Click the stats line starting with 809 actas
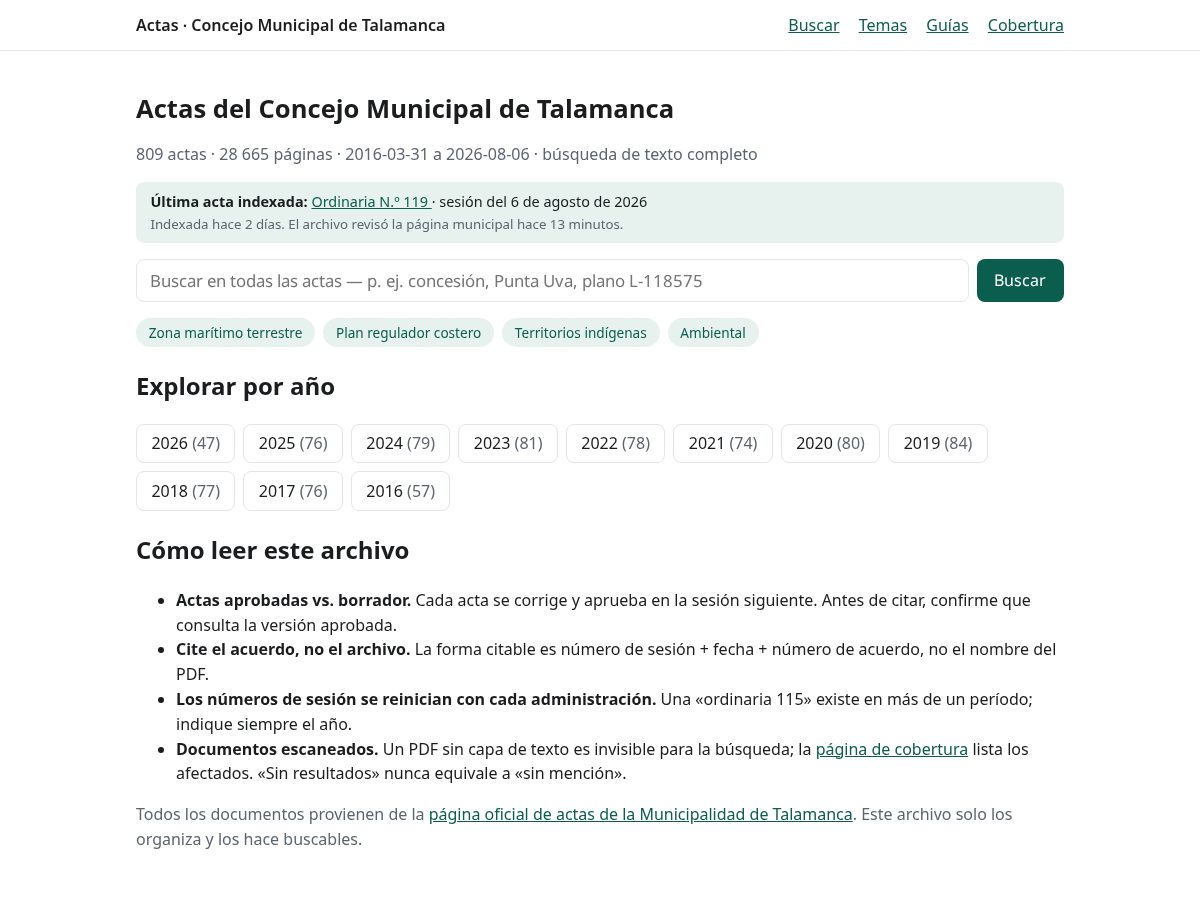 (x=447, y=154)
